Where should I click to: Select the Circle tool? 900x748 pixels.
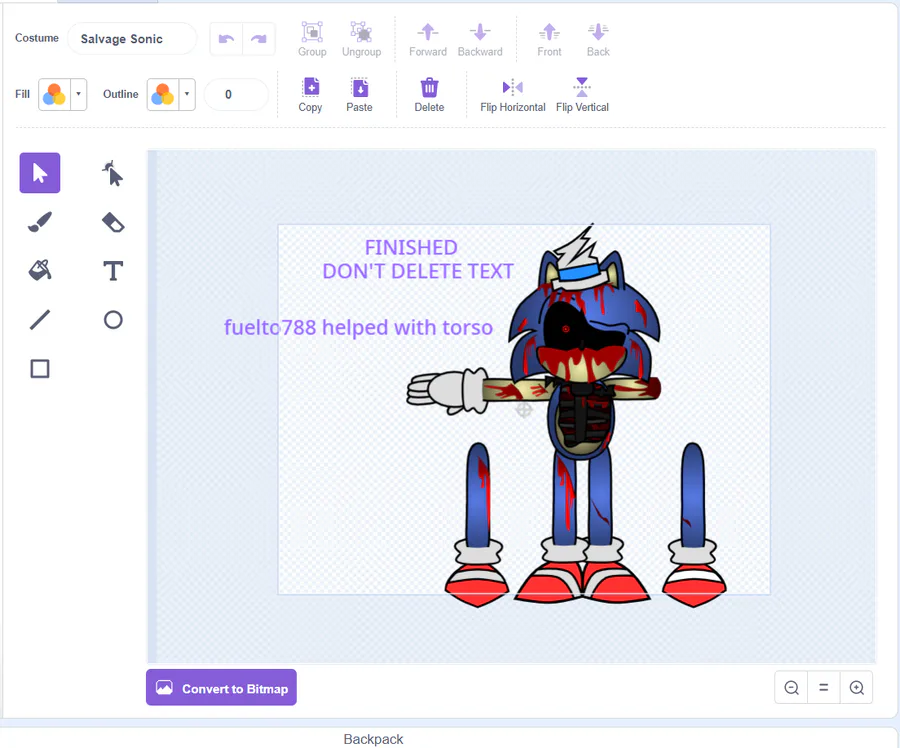click(112, 320)
